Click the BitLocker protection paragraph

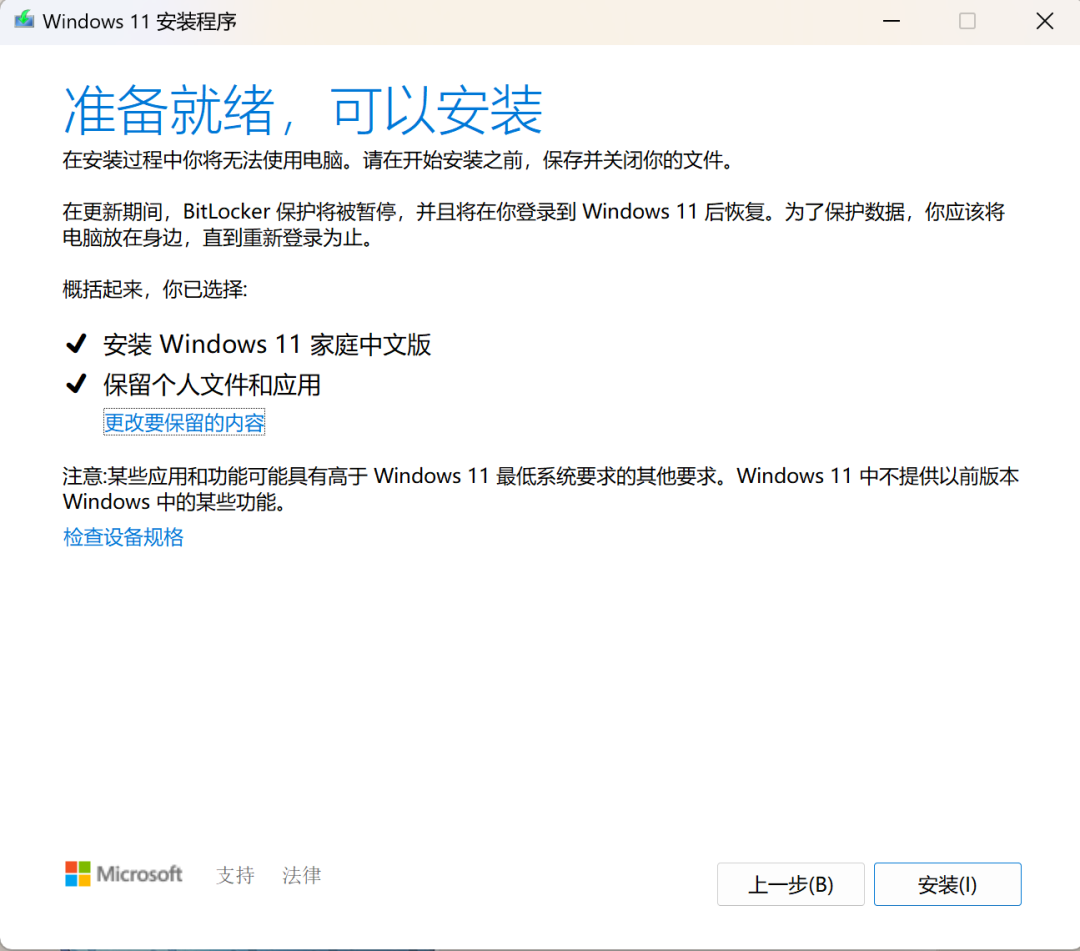point(534,224)
